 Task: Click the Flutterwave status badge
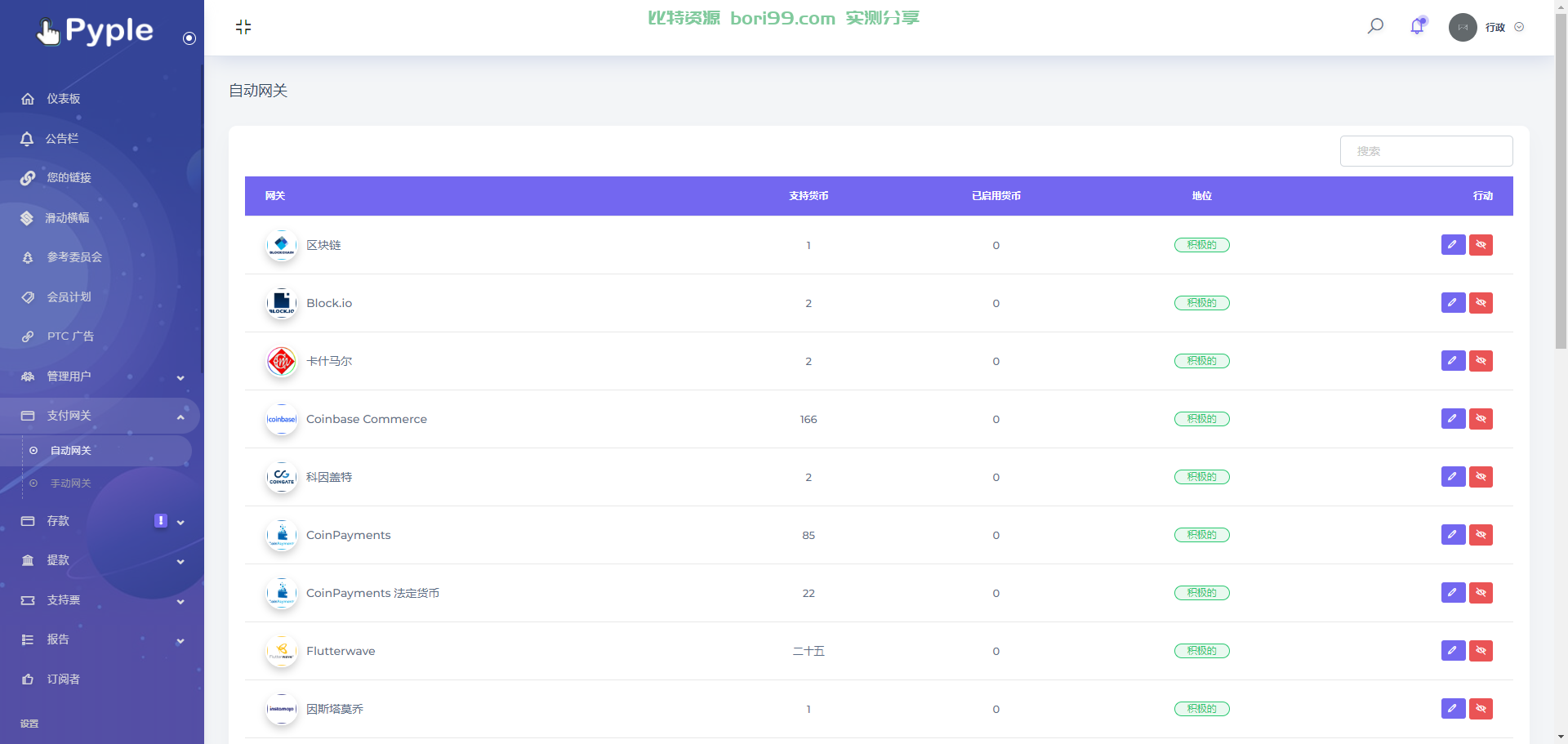tap(1201, 651)
